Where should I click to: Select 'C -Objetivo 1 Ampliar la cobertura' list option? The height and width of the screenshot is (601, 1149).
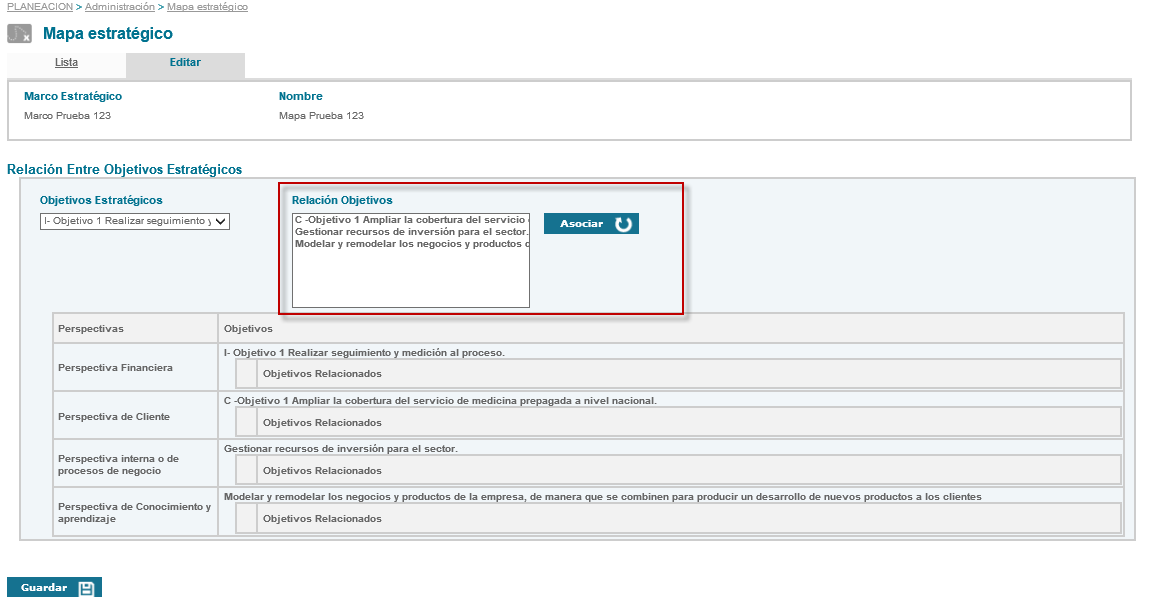(x=410, y=219)
